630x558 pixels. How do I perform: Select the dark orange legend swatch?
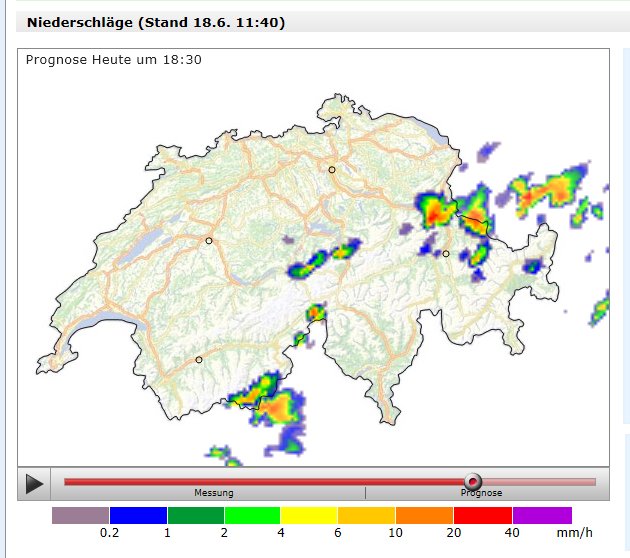pyautogui.click(x=425, y=515)
